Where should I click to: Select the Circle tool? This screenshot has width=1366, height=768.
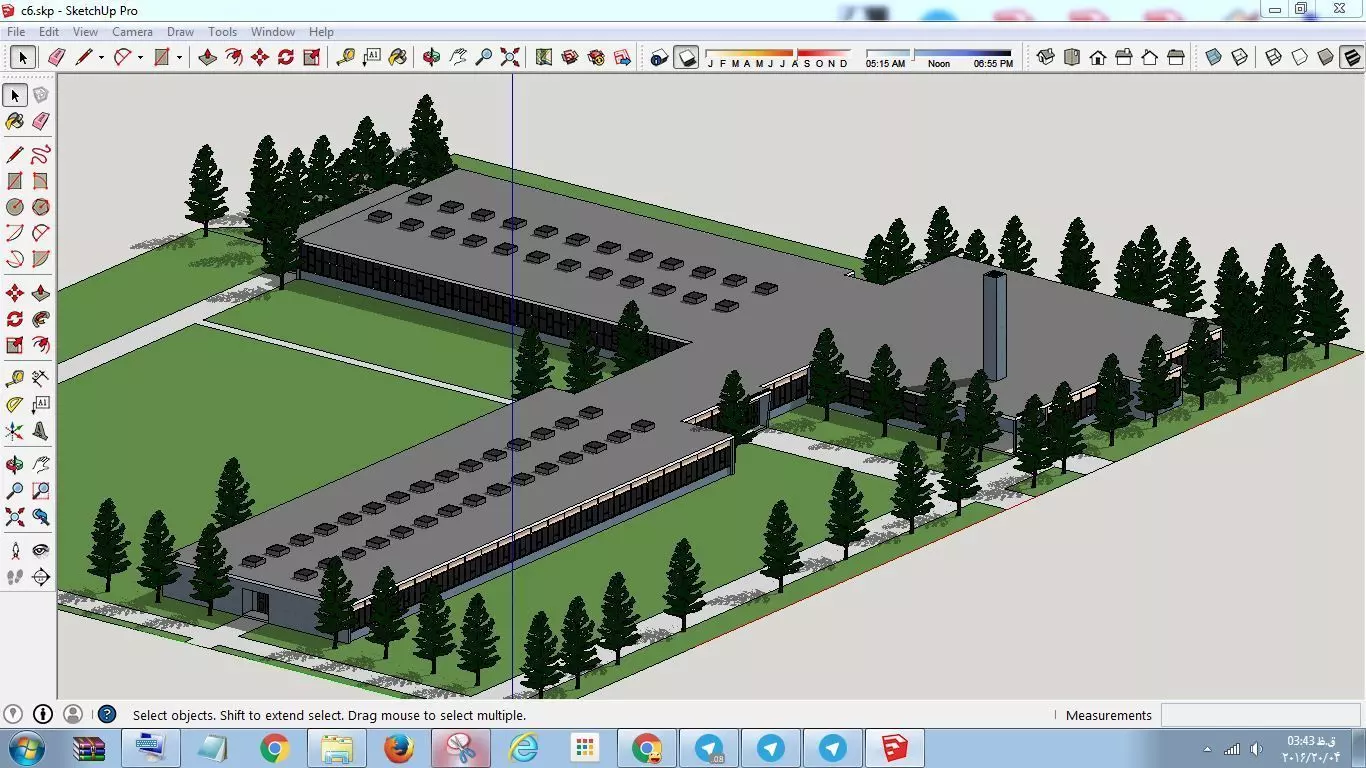(x=15, y=207)
